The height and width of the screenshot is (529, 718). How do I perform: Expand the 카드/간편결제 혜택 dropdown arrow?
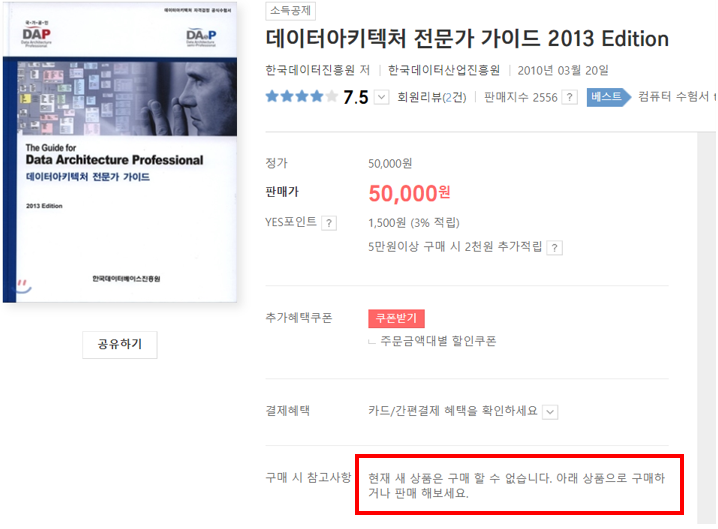click(550, 412)
